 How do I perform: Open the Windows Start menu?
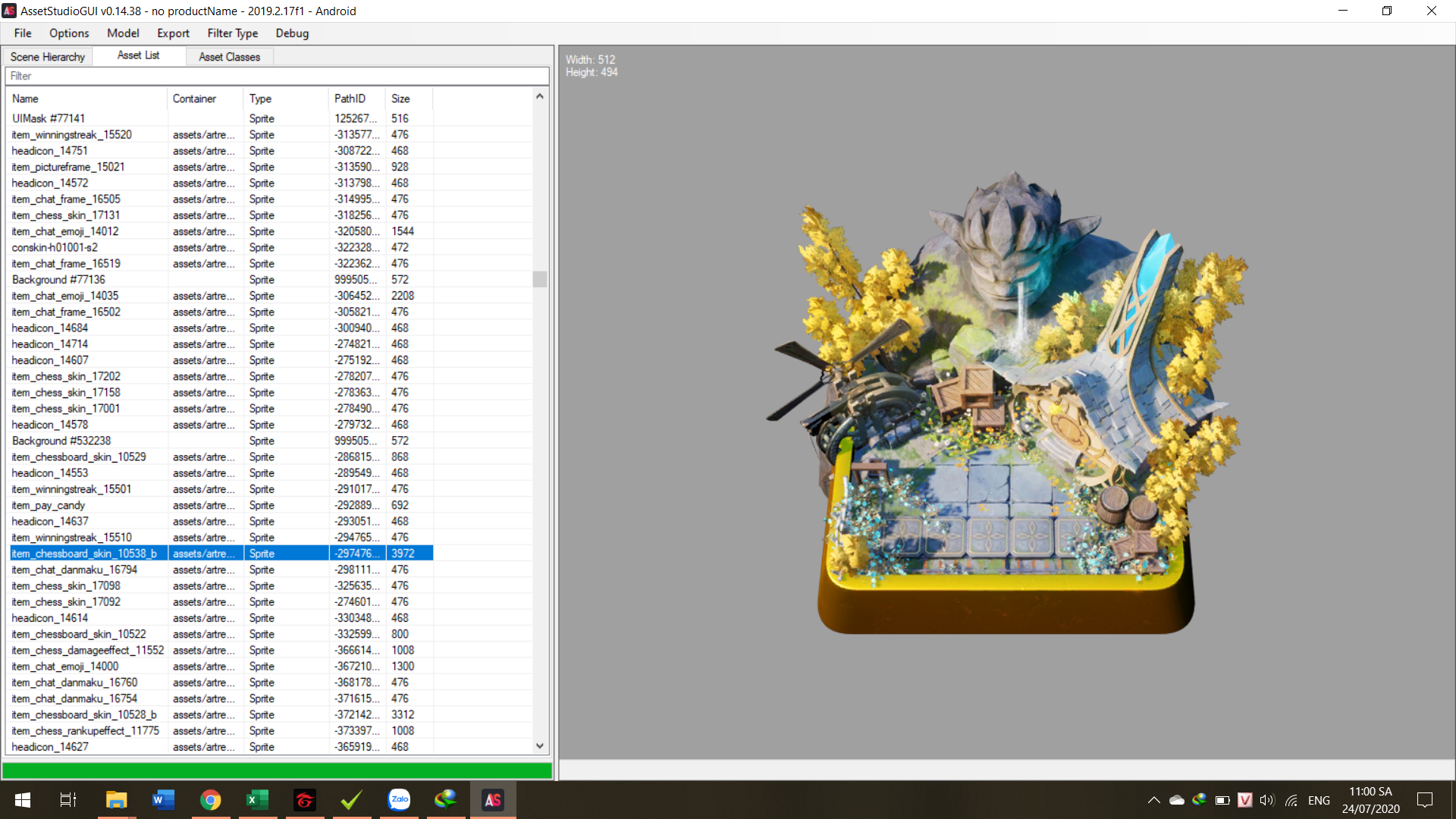(x=23, y=800)
